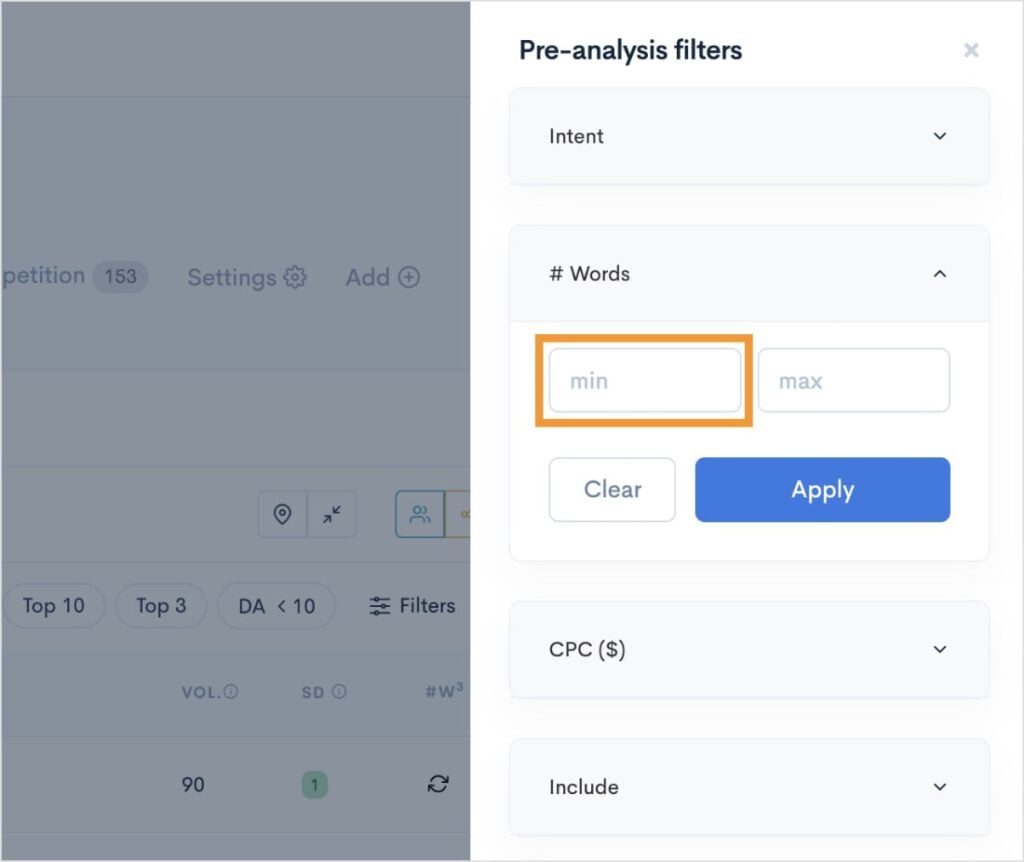Click the info icon beside SD
The image size is (1024, 862).
[339, 691]
